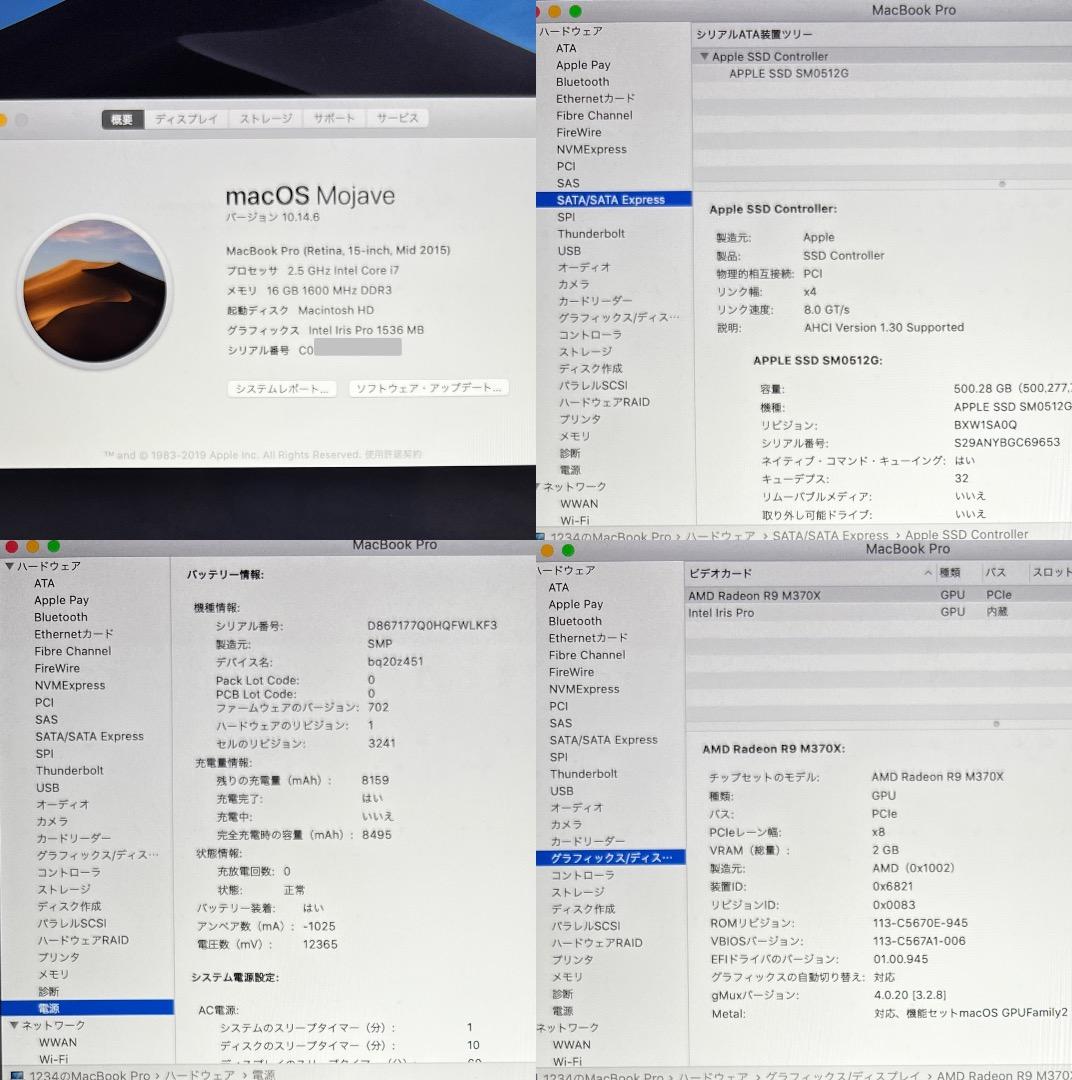
Task: Switch to the ディスプレイ tab
Action: [186, 118]
